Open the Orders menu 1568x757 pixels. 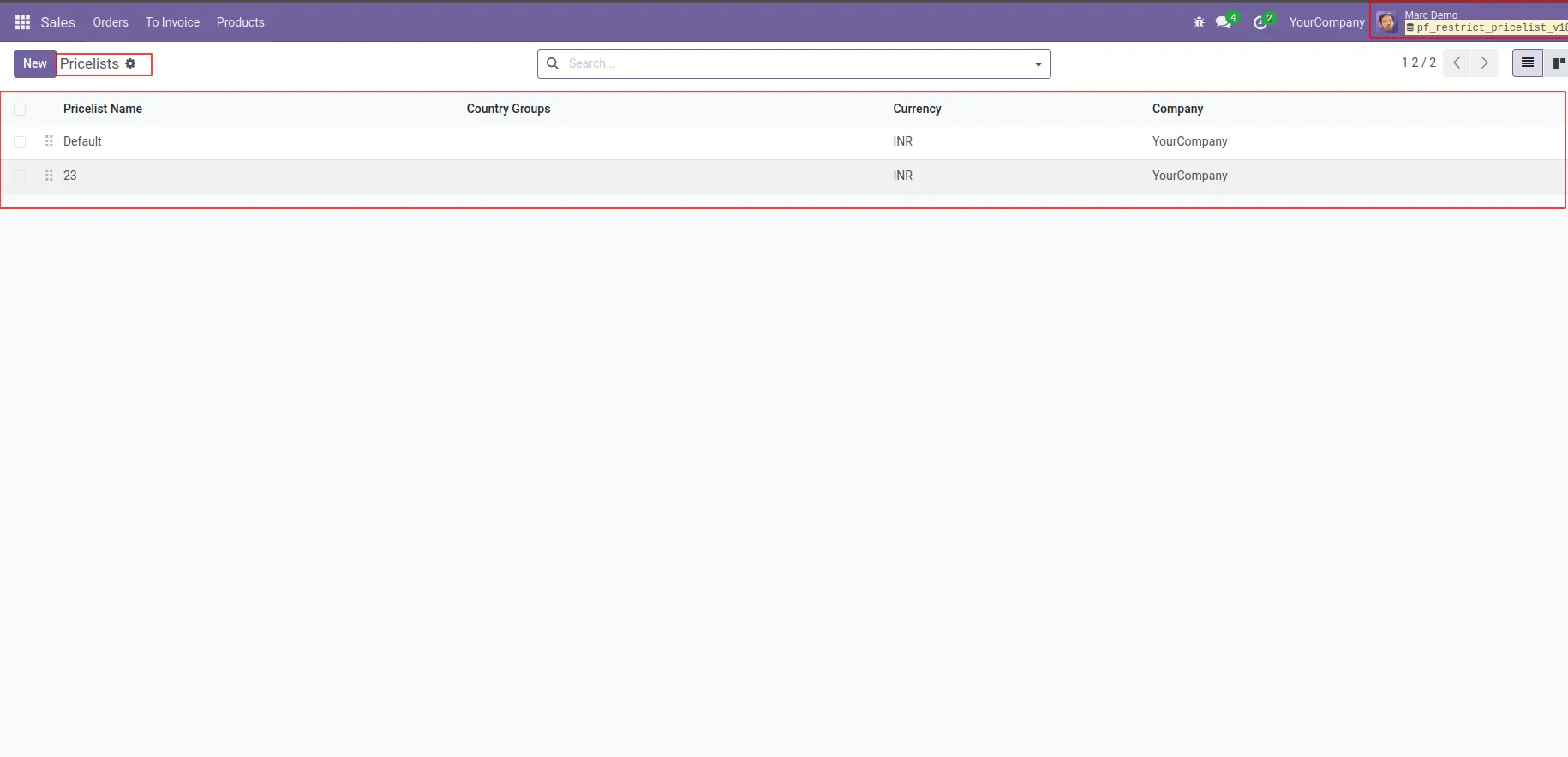click(111, 22)
